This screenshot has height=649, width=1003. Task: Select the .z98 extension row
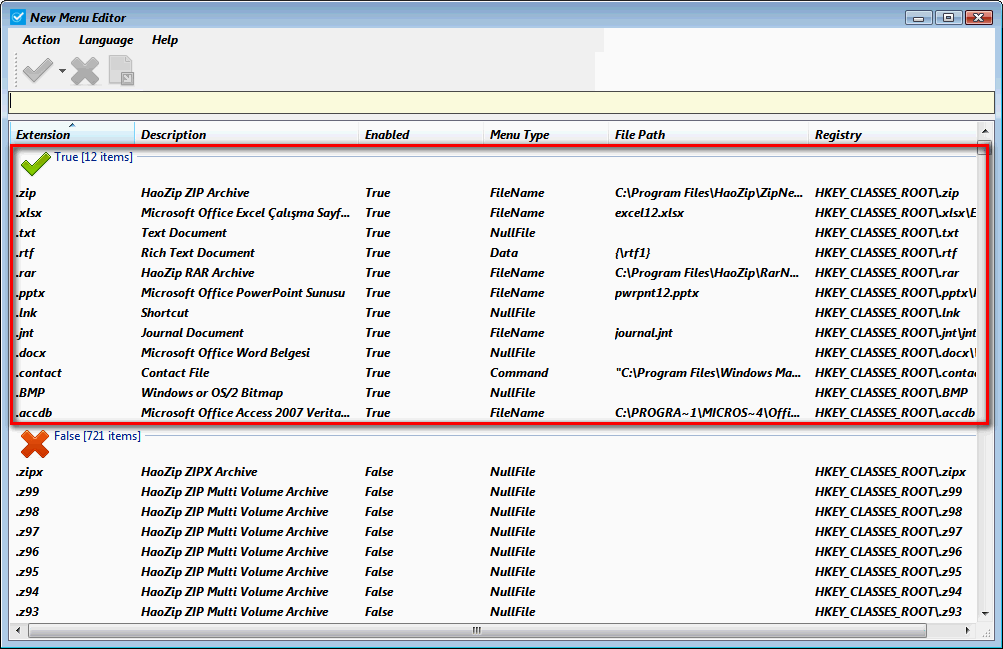pyautogui.click(x=494, y=512)
